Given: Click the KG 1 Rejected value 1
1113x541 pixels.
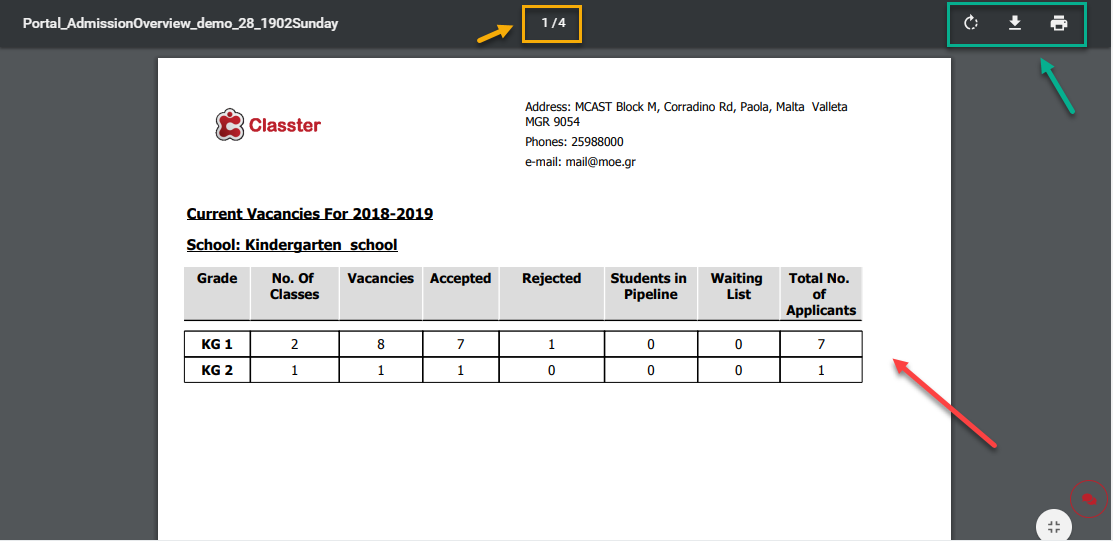Looking at the screenshot, I should point(552,344).
